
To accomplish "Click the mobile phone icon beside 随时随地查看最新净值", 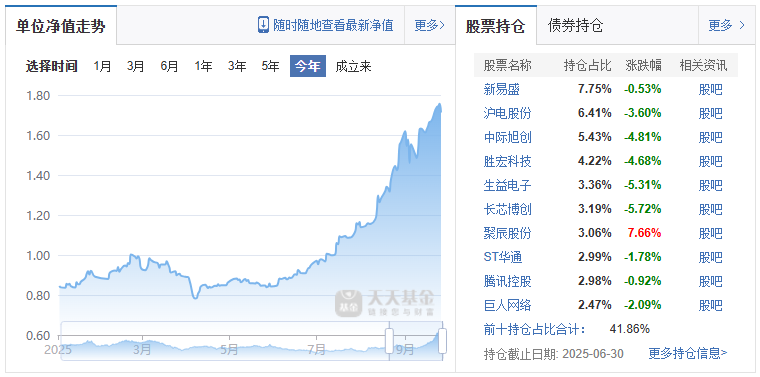I will pyautogui.click(x=263, y=25).
